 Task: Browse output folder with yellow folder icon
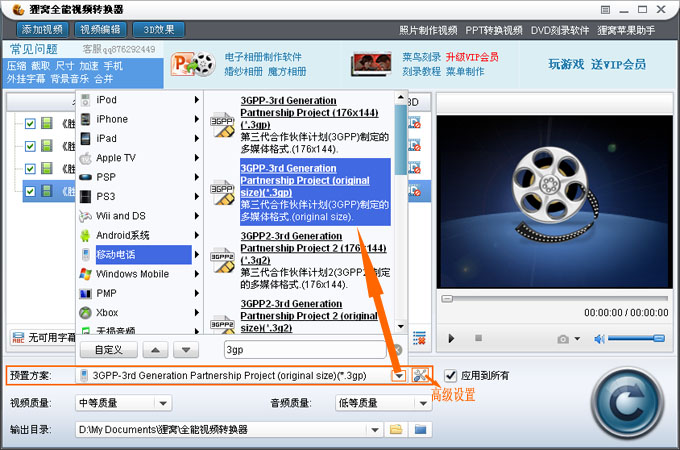(x=396, y=430)
